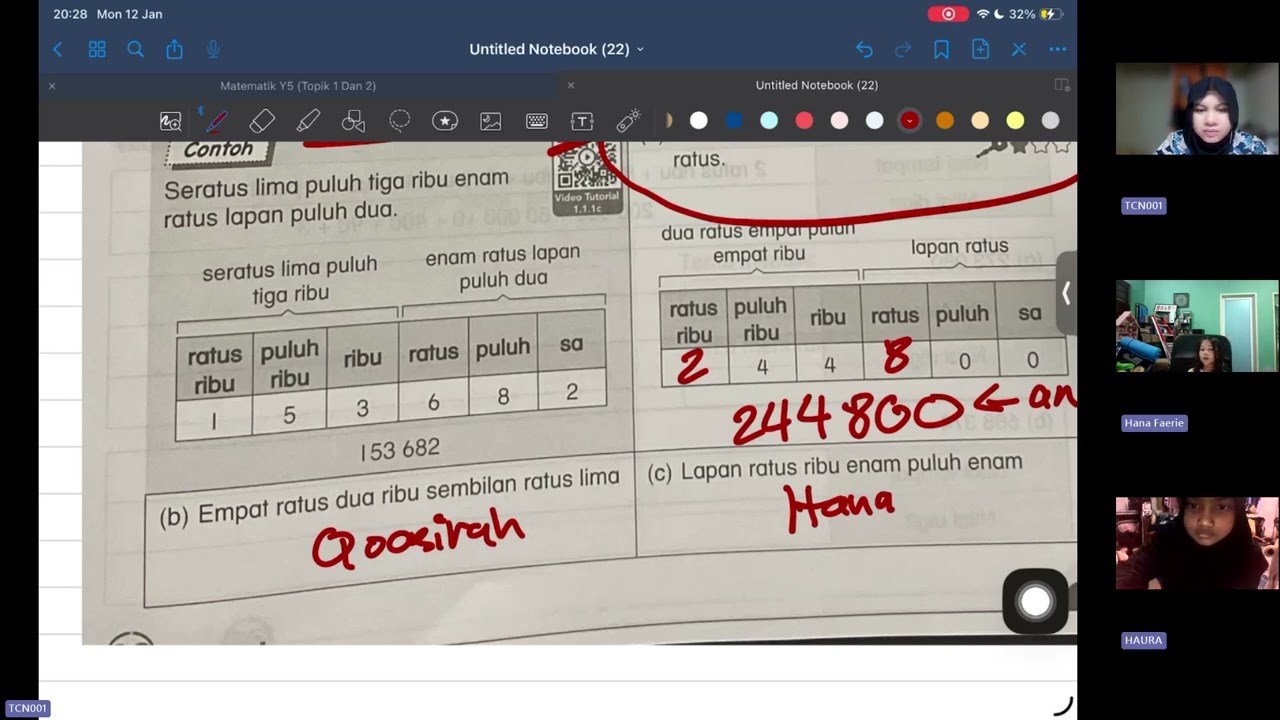This screenshot has height=720, width=1280.
Task: Select the Hana Faerie participant video
Action: (1197, 326)
